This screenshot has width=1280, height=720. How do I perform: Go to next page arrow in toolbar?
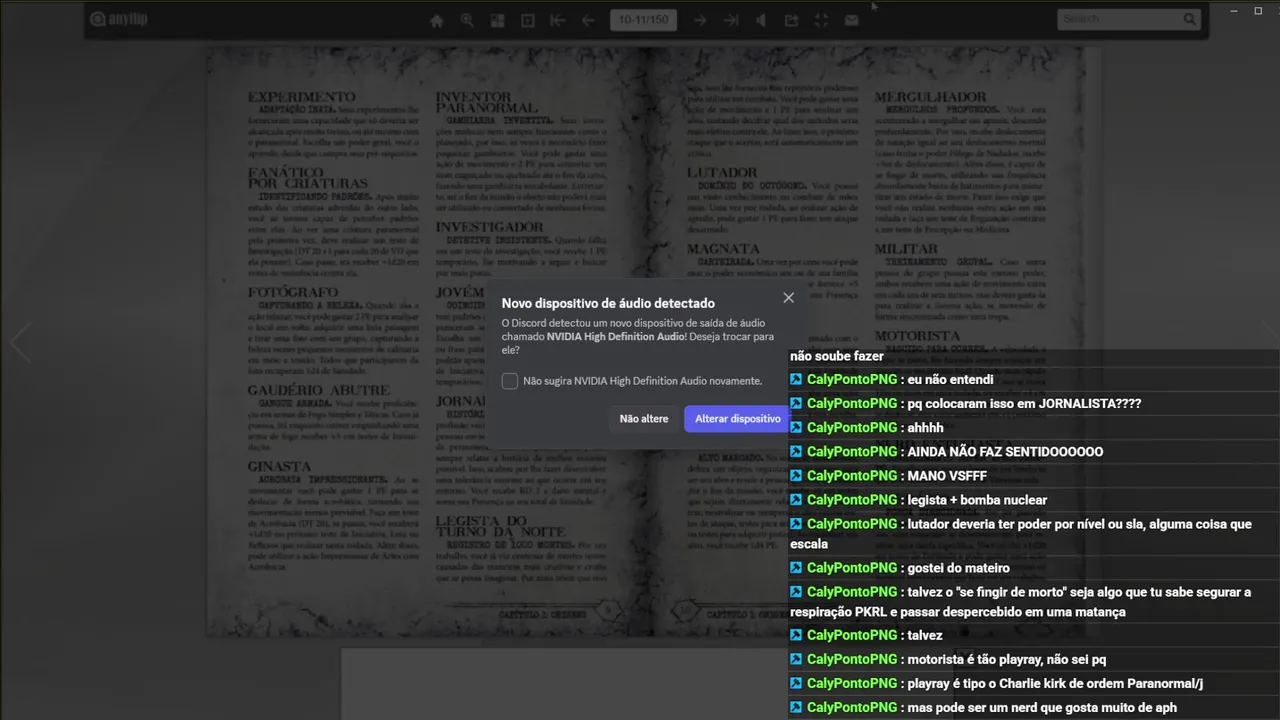[700, 20]
